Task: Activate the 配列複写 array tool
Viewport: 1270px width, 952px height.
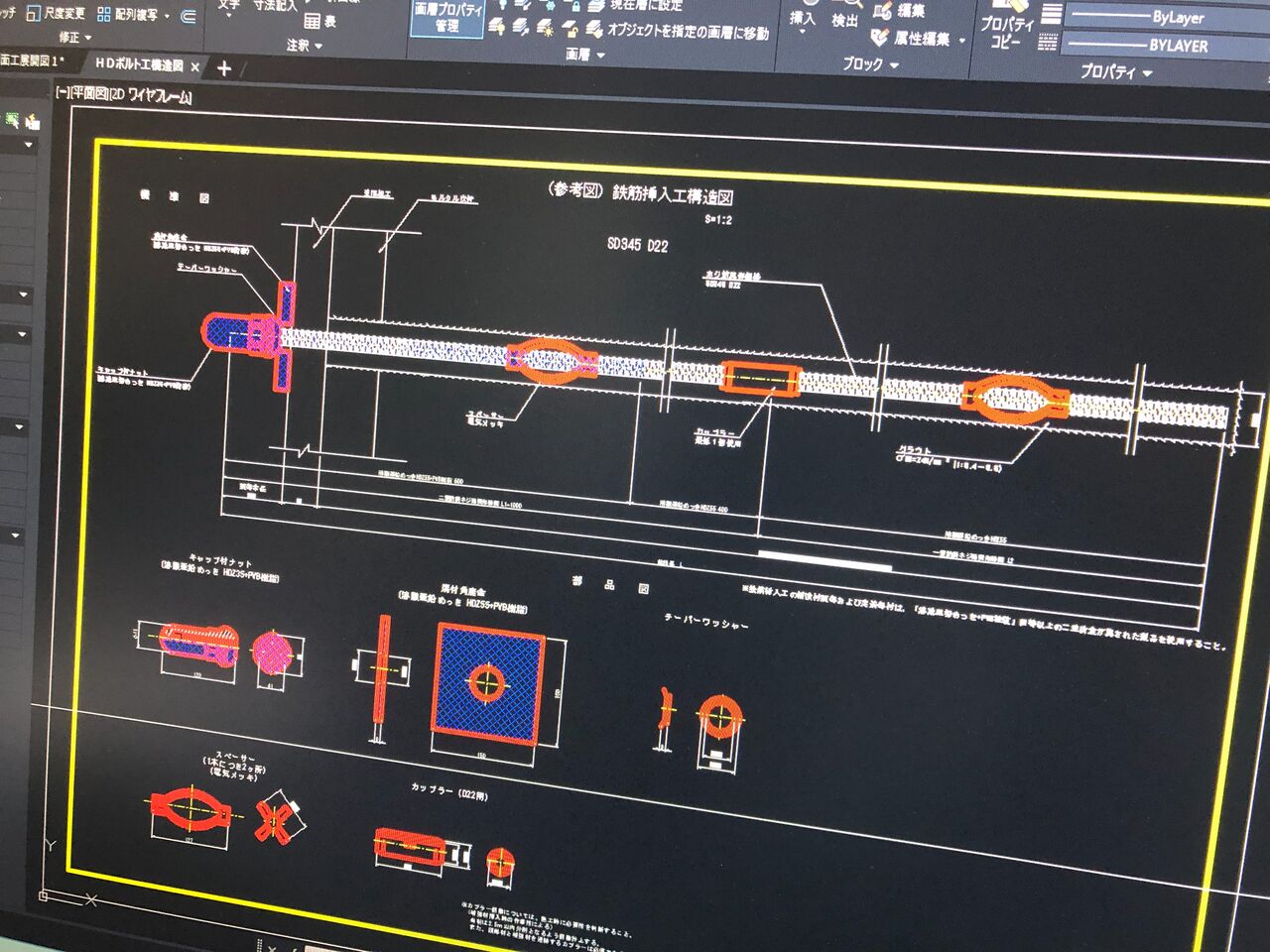Action: (126, 14)
